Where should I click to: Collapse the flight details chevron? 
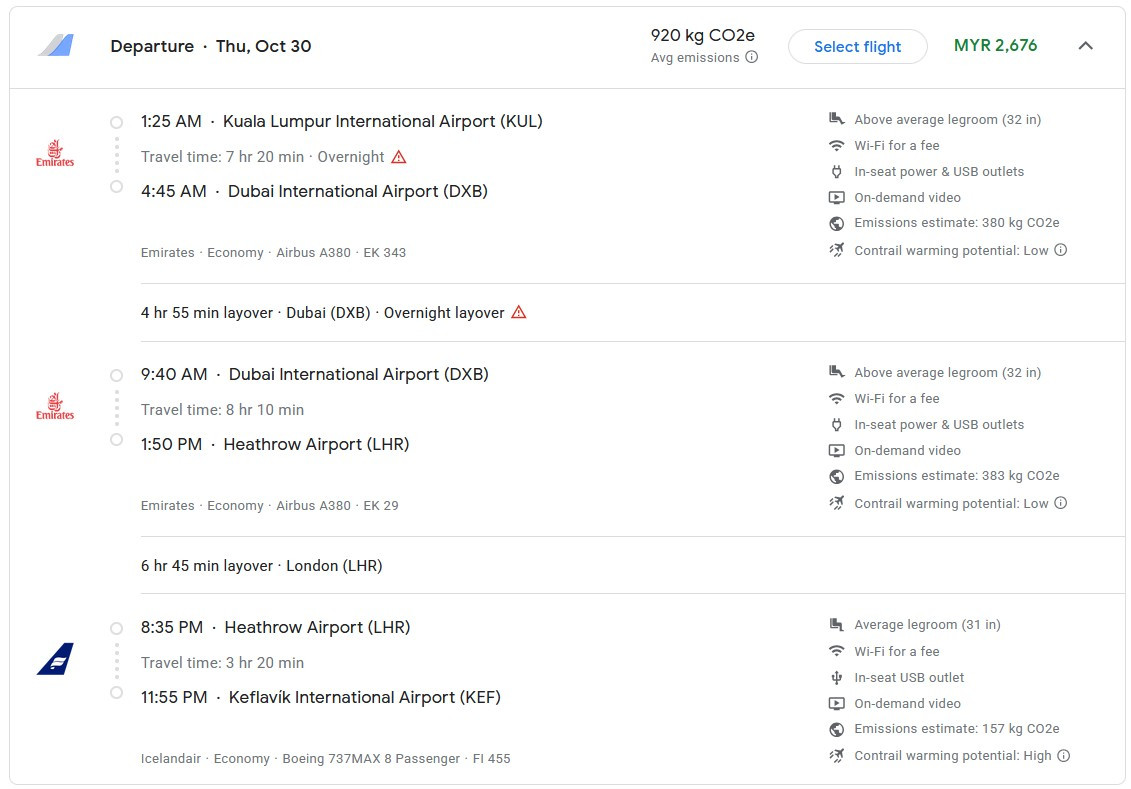coord(1085,46)
